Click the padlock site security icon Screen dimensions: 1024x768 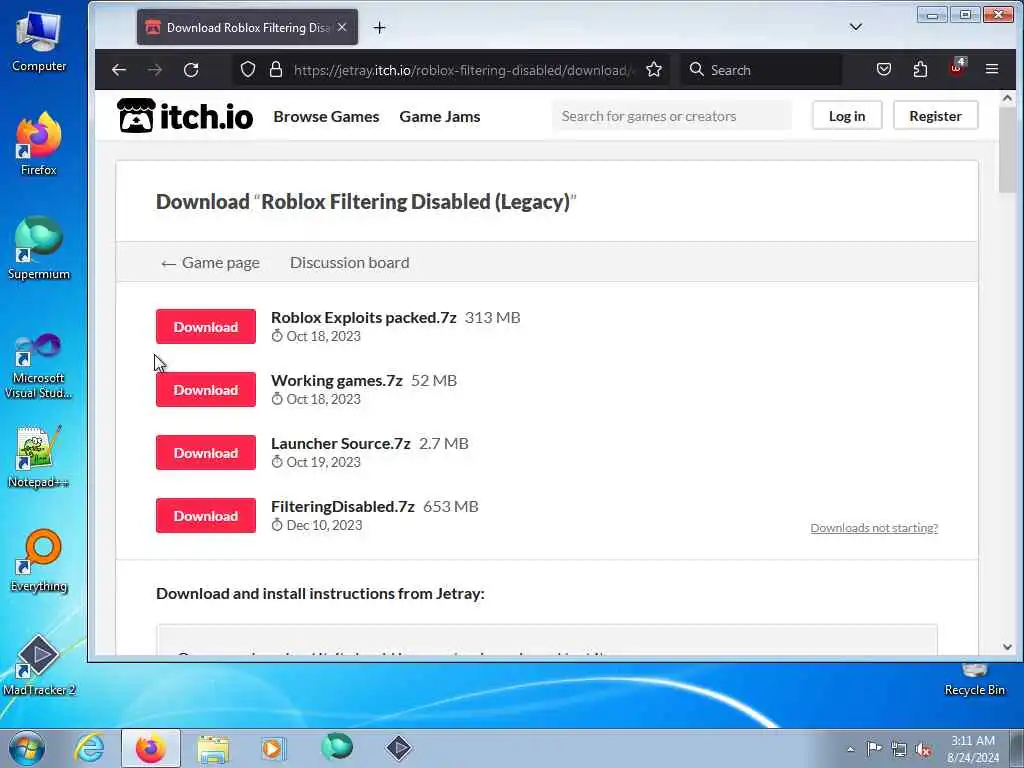tap(276, 70)
